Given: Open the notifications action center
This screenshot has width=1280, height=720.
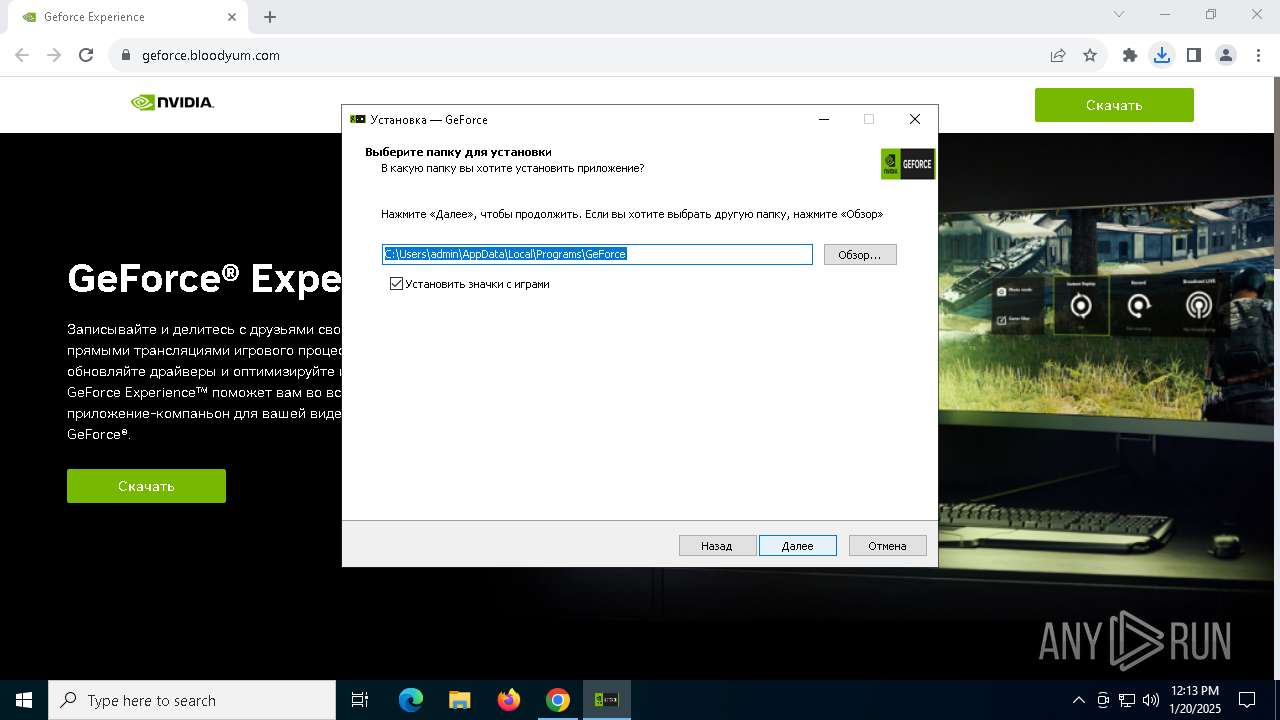Looking at the screenshot, I should [x=1247, y=700].
